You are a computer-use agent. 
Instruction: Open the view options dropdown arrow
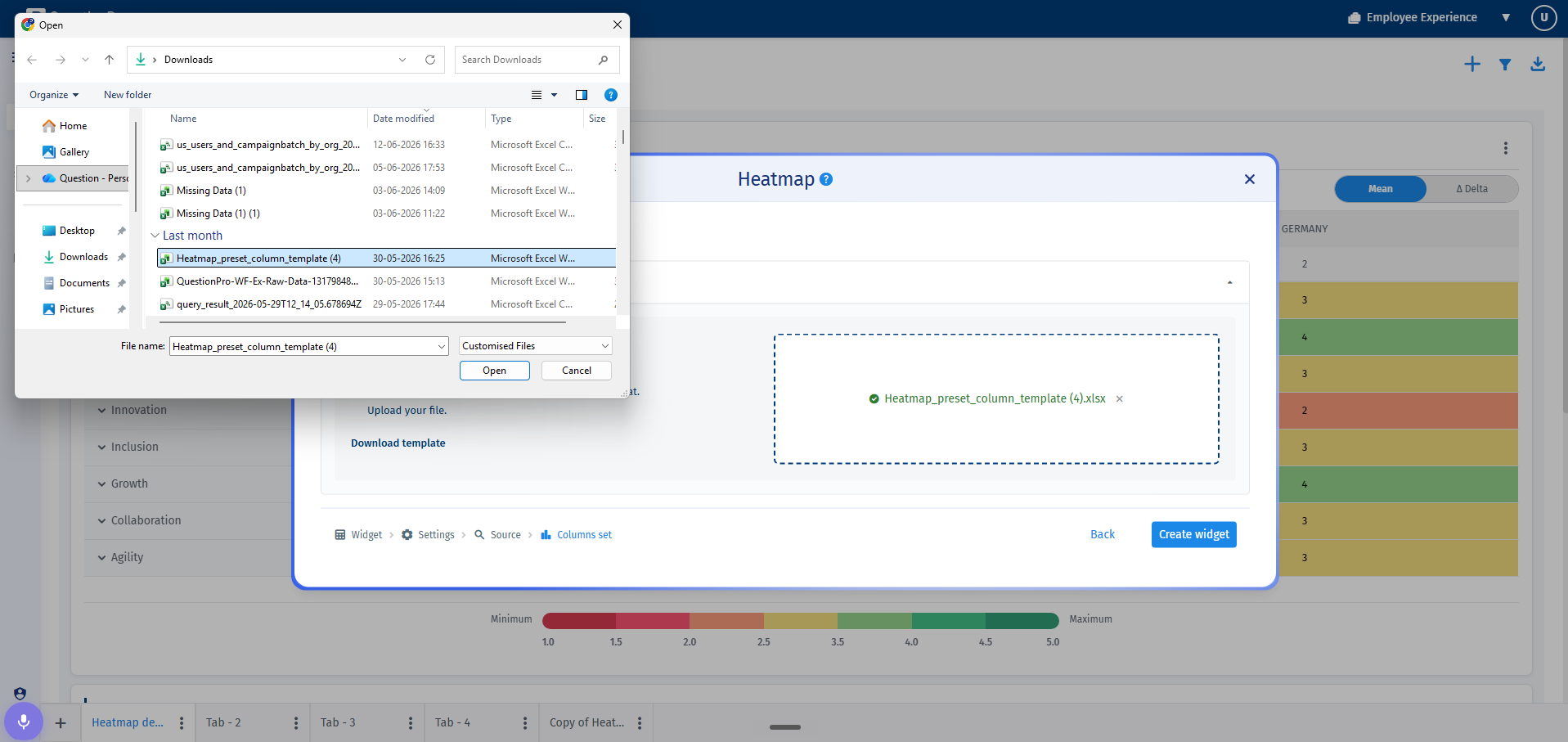pos(554,95)
